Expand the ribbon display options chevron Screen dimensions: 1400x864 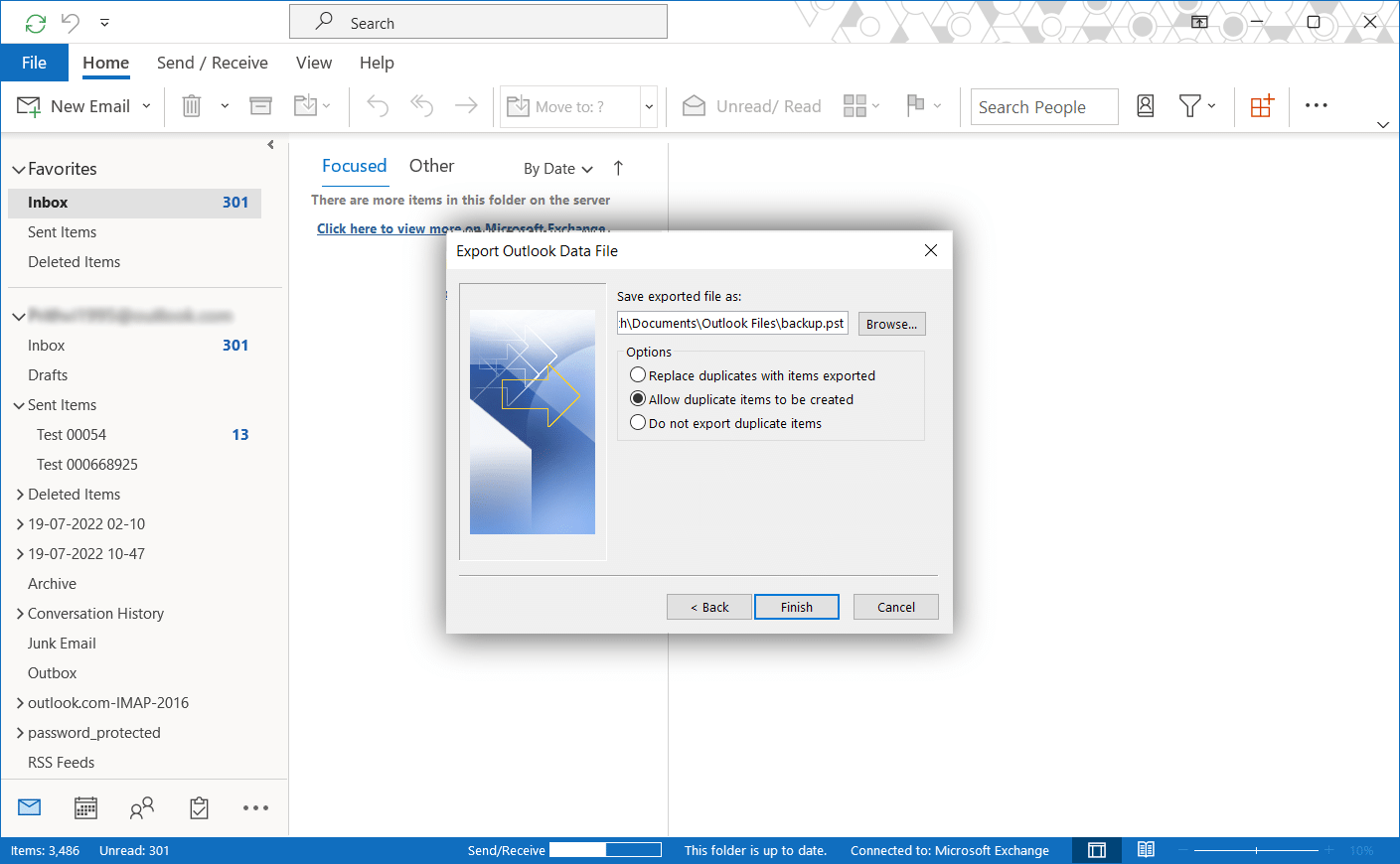1383,124
